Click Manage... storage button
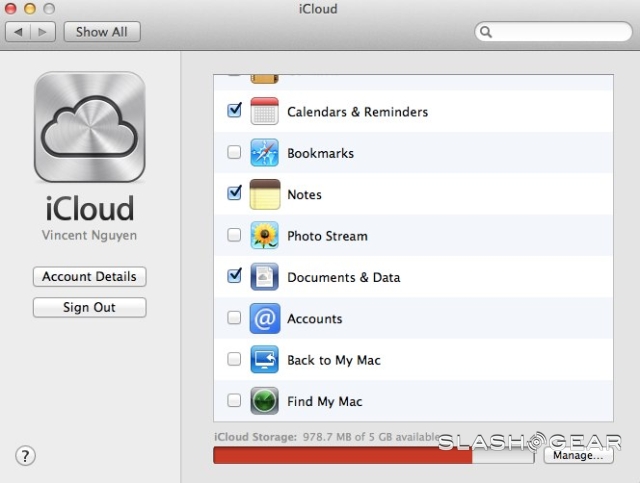Screen dimensions: 640x483 [x=578, y=456]
